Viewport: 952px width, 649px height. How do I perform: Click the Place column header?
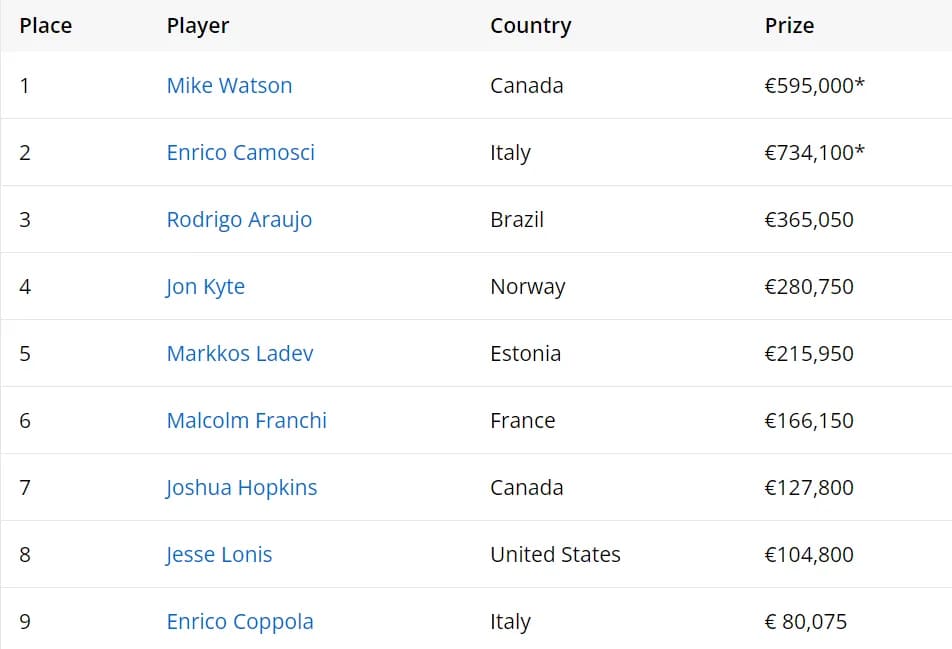[x=46, y=25]
